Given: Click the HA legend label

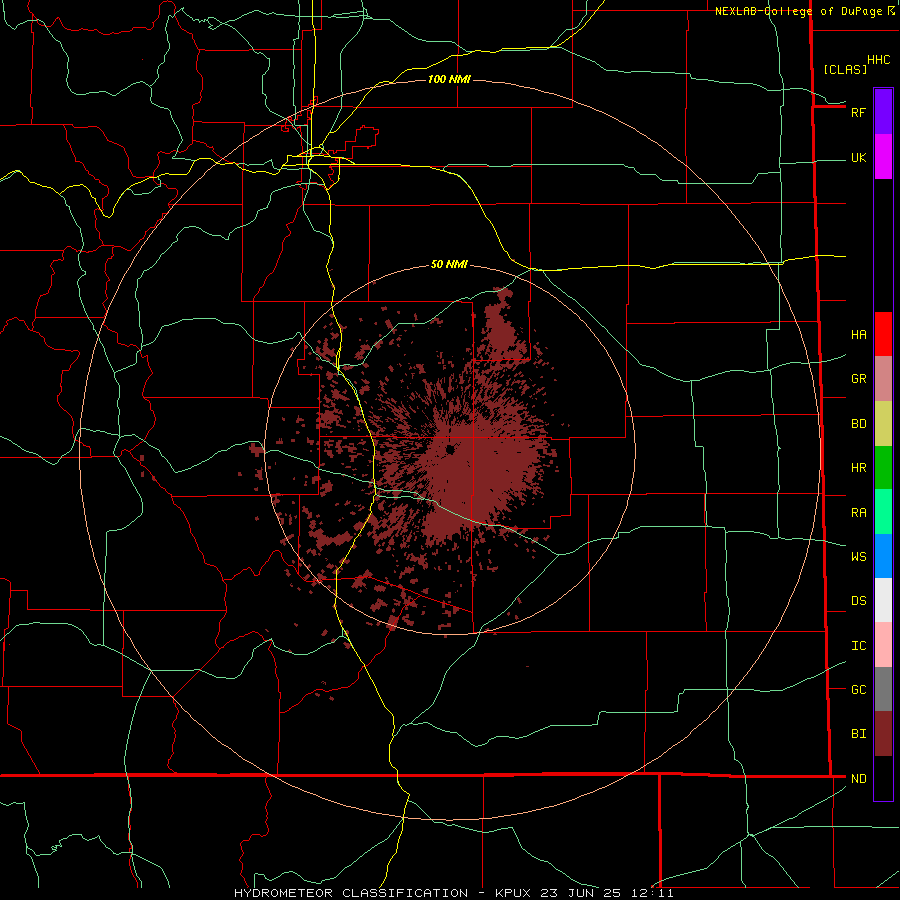Looking at the screenshot, I should click(x=858, y=335).
